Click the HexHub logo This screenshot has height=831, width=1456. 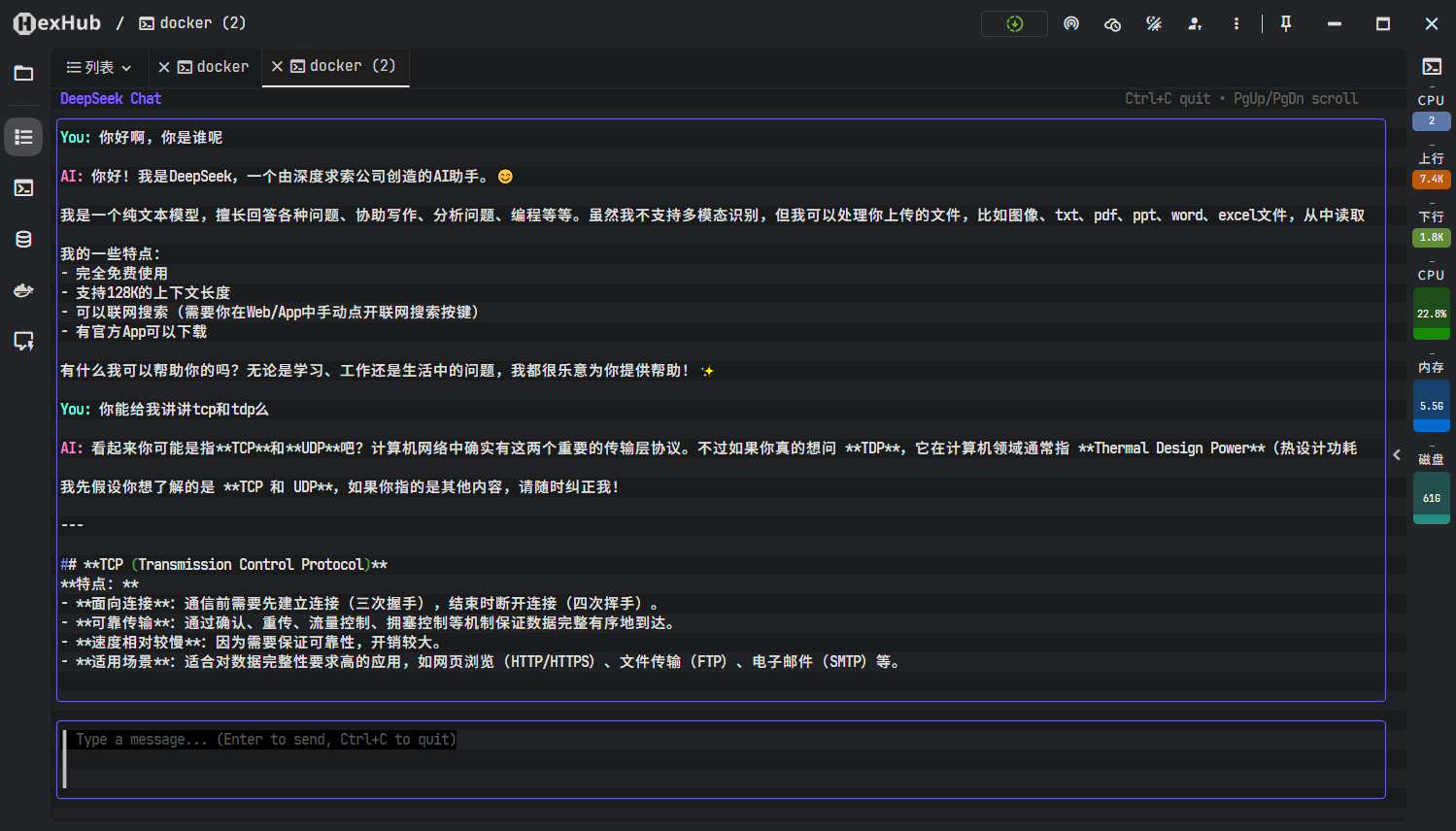(x=56, y=23)
